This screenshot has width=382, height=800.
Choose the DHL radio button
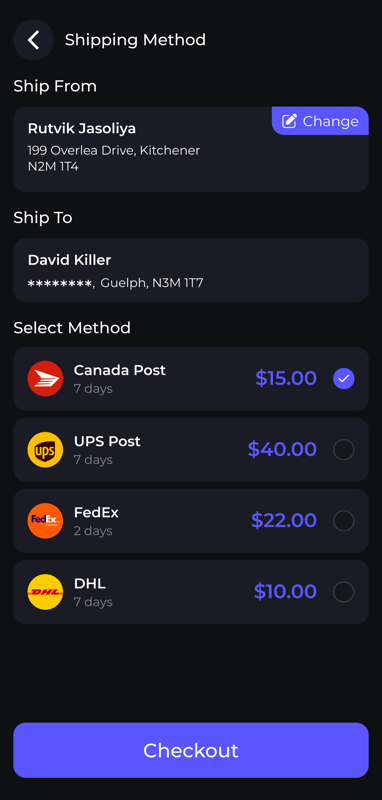click(344, 592)
